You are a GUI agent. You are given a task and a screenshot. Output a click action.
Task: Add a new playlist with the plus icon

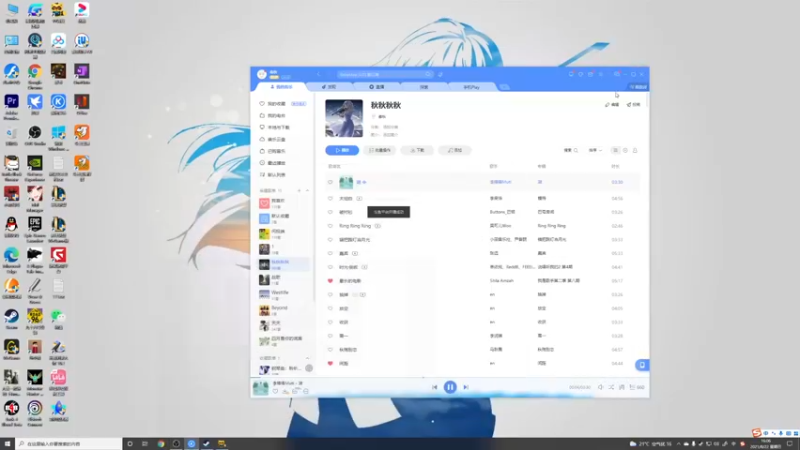click(x=299, y=190)
